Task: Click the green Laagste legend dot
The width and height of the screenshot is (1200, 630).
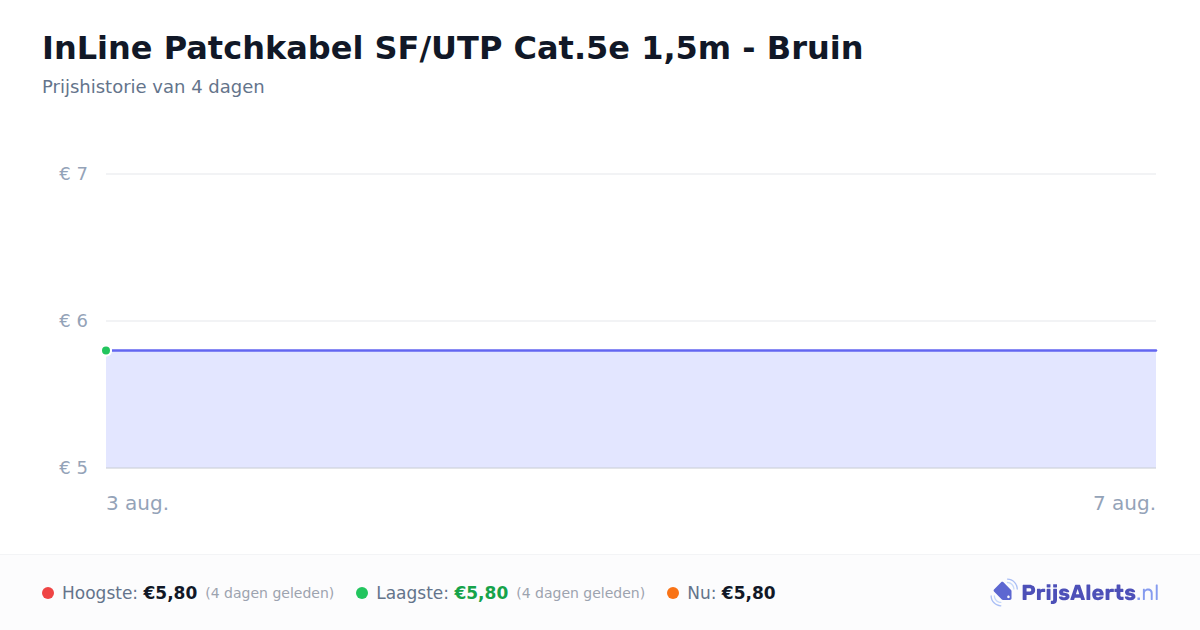Action: coord(362,593)
